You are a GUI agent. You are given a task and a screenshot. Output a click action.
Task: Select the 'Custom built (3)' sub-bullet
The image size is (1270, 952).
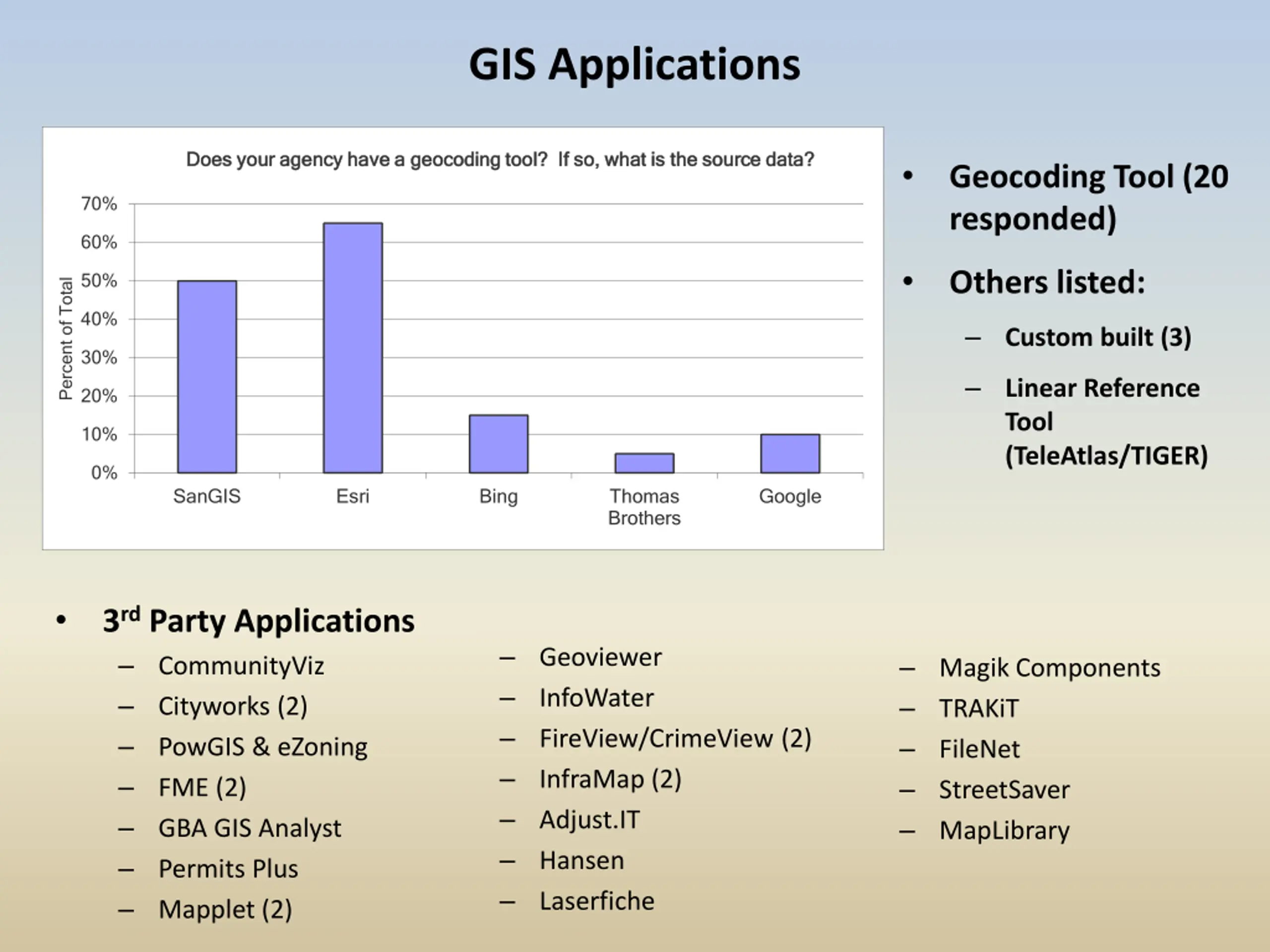(1098, 338)
